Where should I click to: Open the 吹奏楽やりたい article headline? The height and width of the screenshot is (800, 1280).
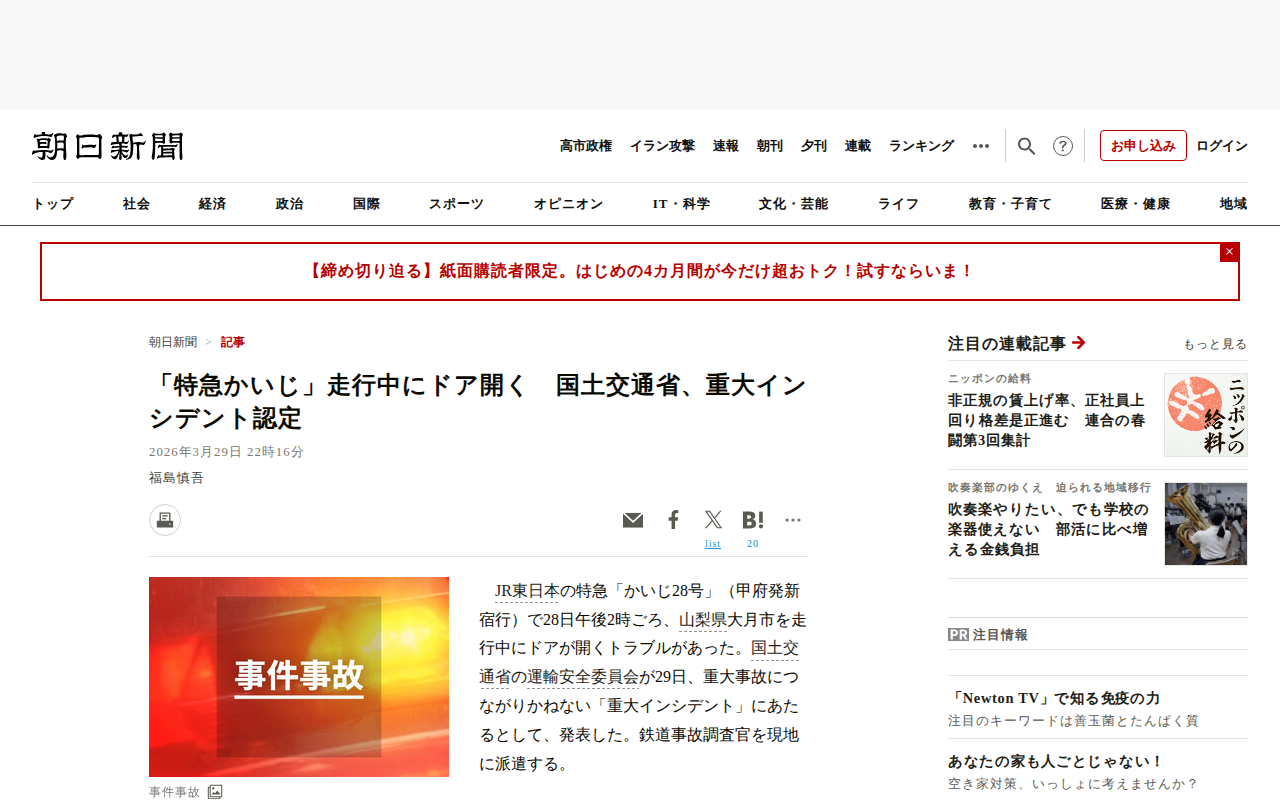pyautogui.click(x=1048, y=529)
